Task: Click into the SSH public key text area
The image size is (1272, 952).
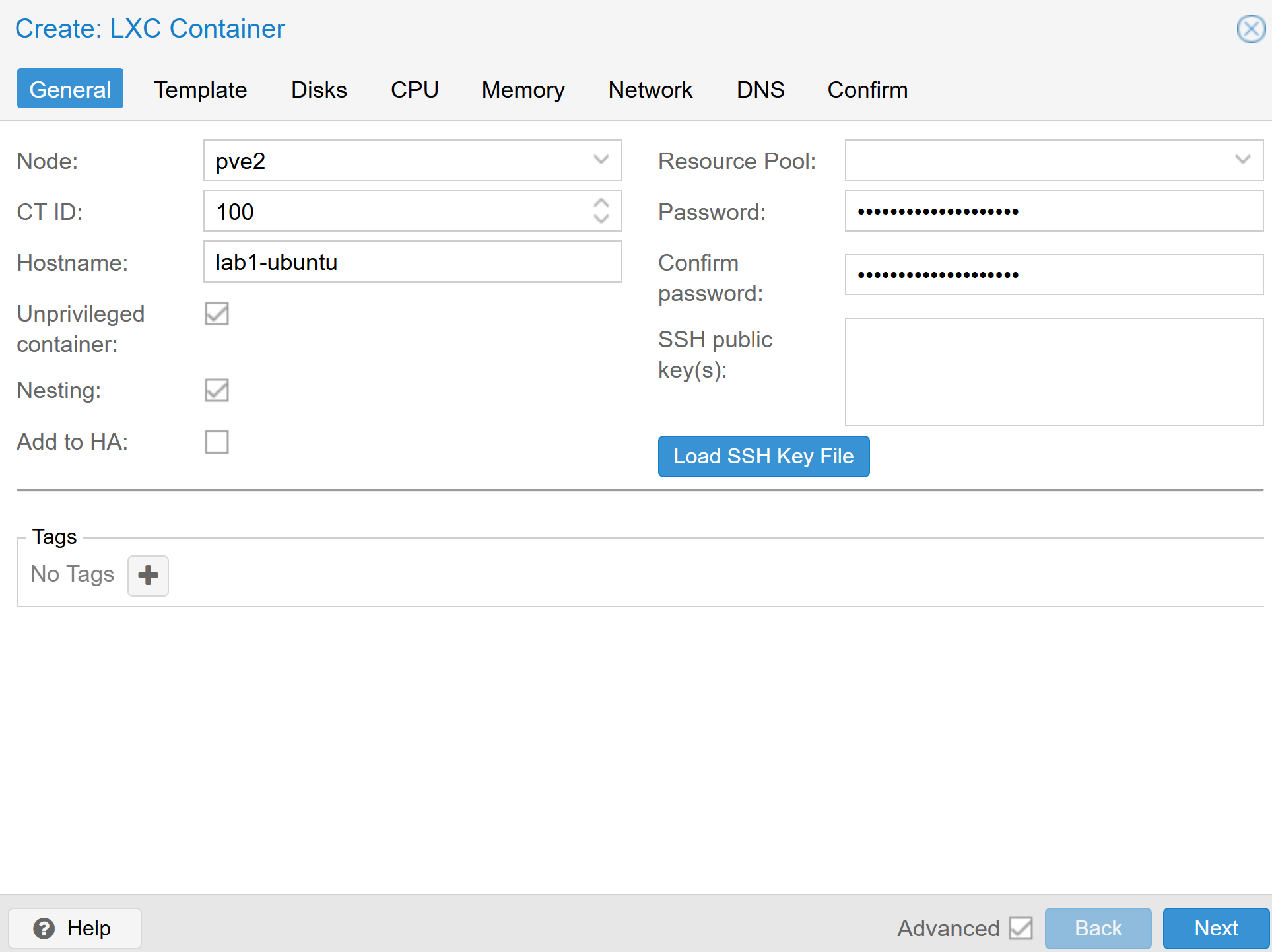Action: pos(1054,372)
